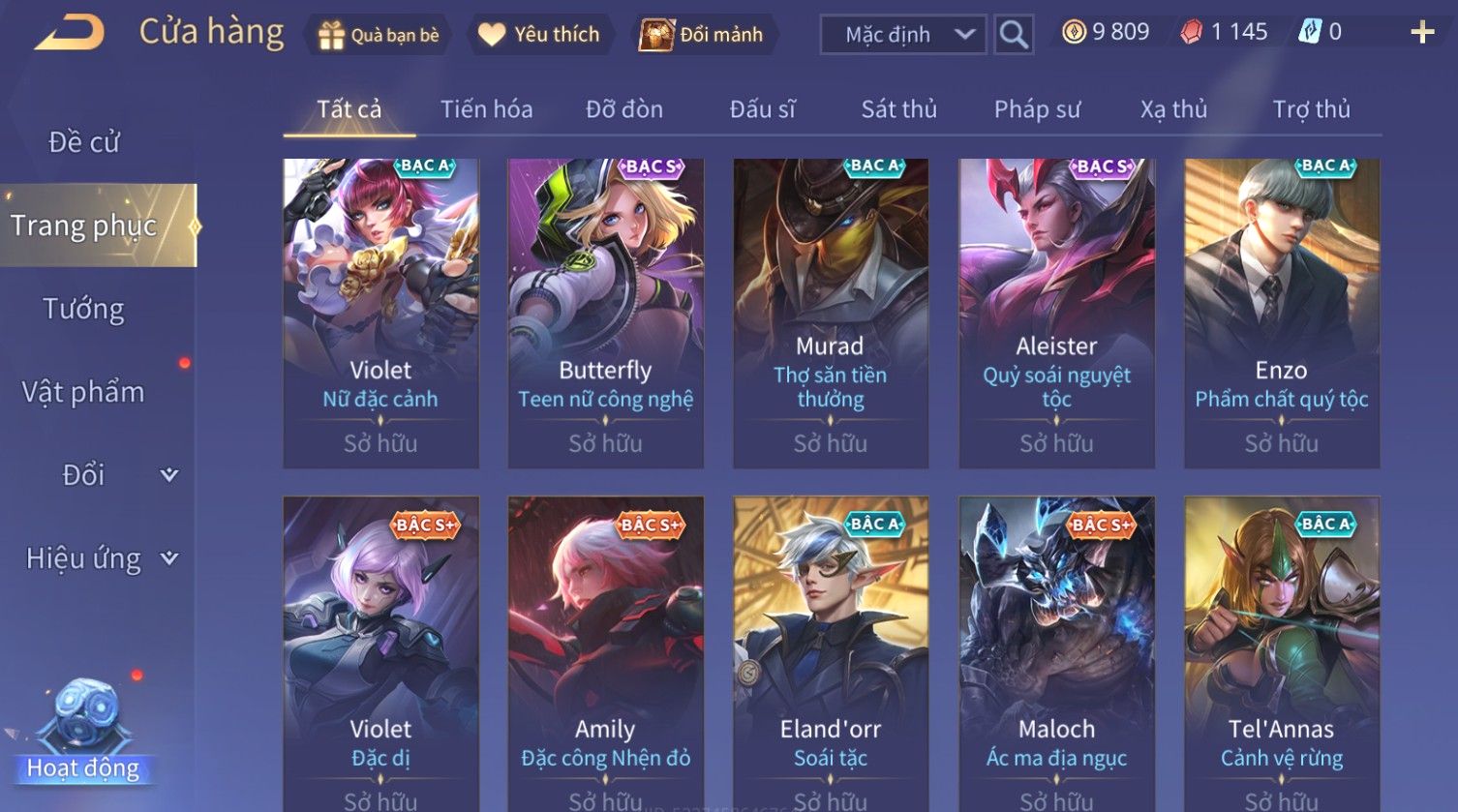The width and height of the screenshot is (1458, 812).
Task: Open the Mặc định sort dropdown
Action: [x=903, y=35]
